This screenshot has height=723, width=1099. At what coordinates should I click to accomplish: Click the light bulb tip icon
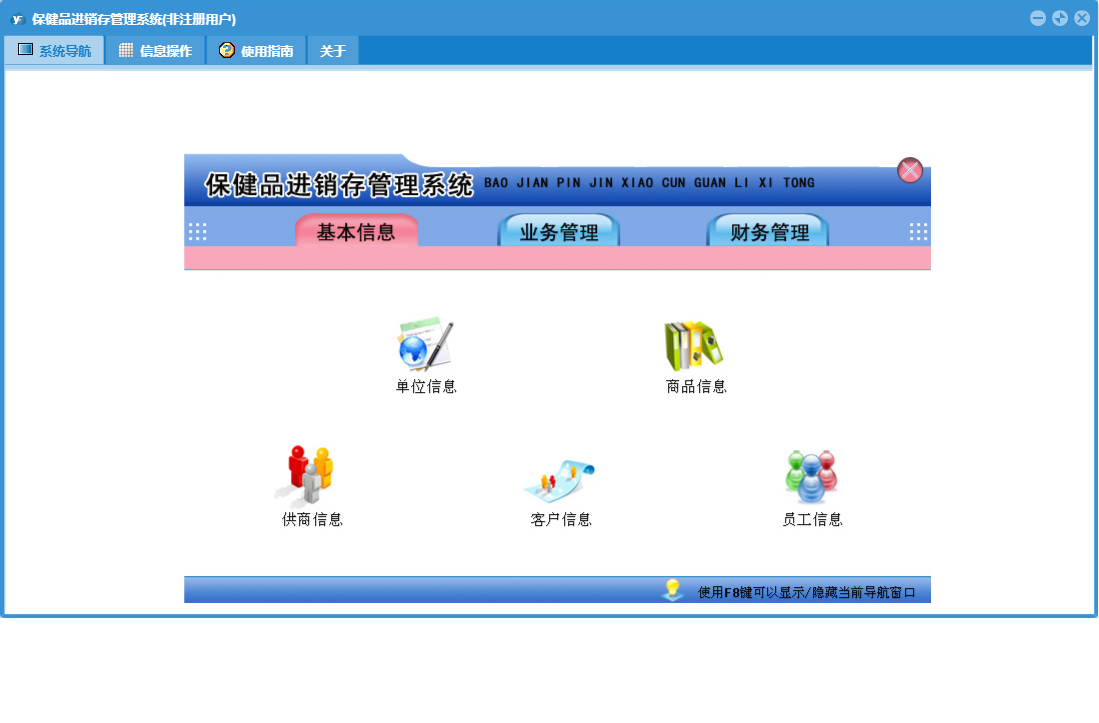(673, 590)
